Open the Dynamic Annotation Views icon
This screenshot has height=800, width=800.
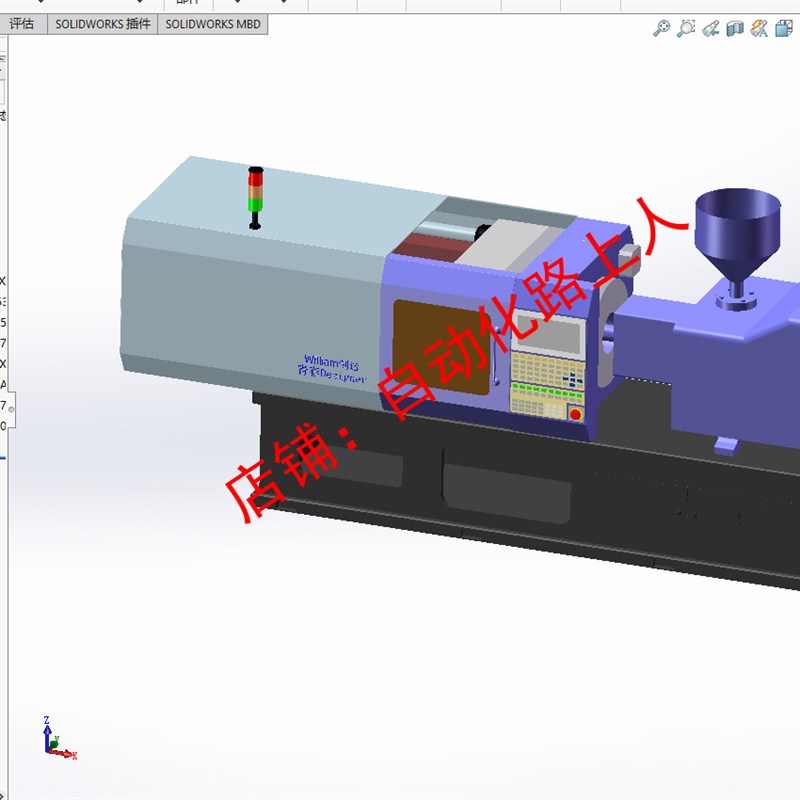[x=759, y=28]
